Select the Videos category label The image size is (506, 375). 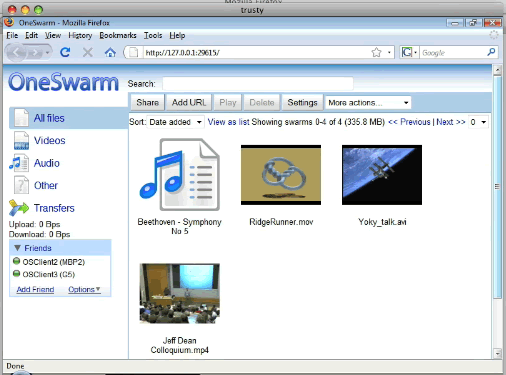pos(49,140)
